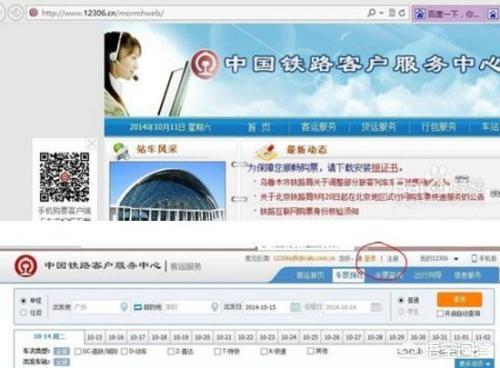Image resolution: width=500 pixels, height=368 pixels.
Task: Click the 站车风采 section icon
Action: [121, 151]
